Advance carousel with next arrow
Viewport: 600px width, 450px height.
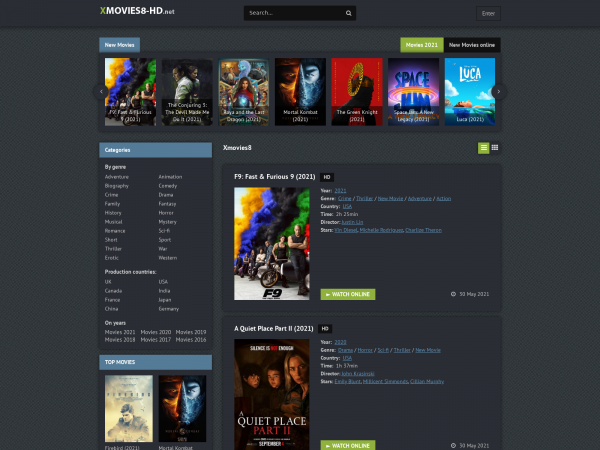click(x=498, y=91)
